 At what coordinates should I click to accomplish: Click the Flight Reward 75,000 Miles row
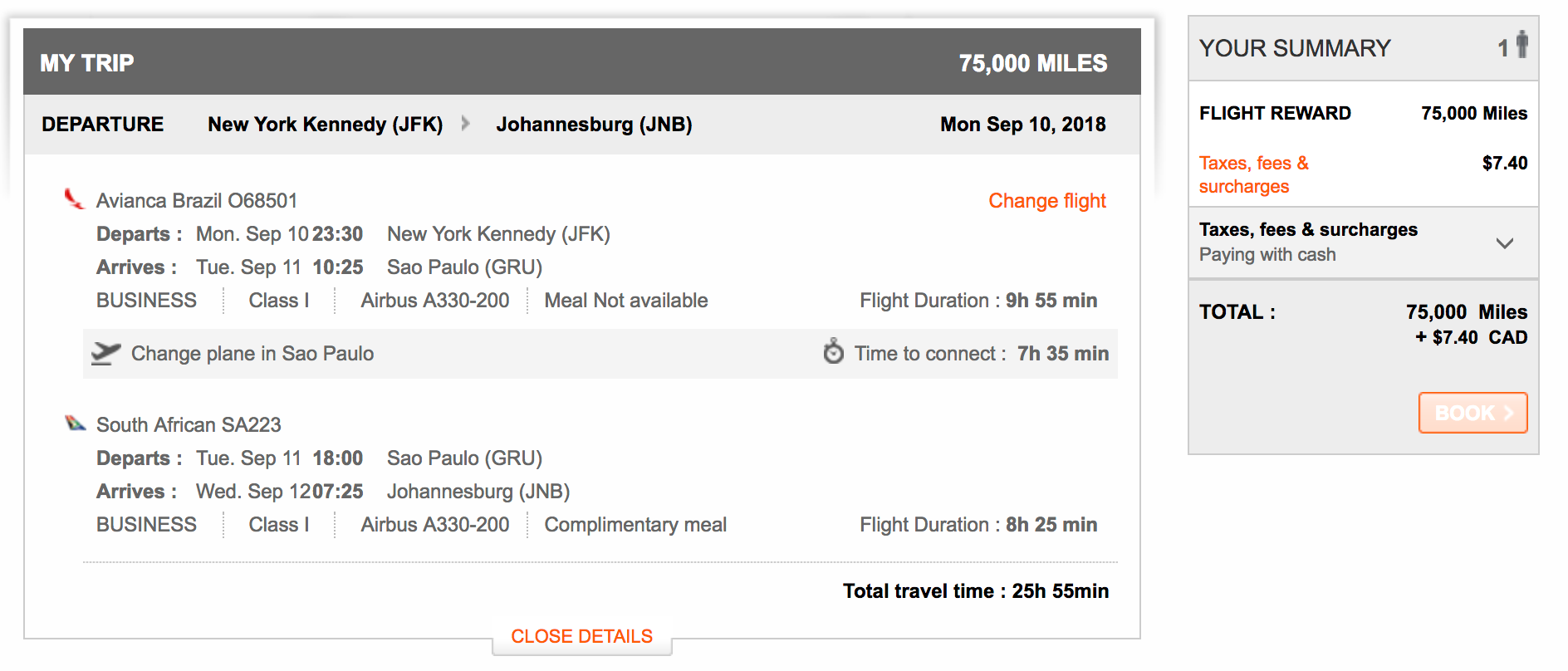coord(1362,114)
